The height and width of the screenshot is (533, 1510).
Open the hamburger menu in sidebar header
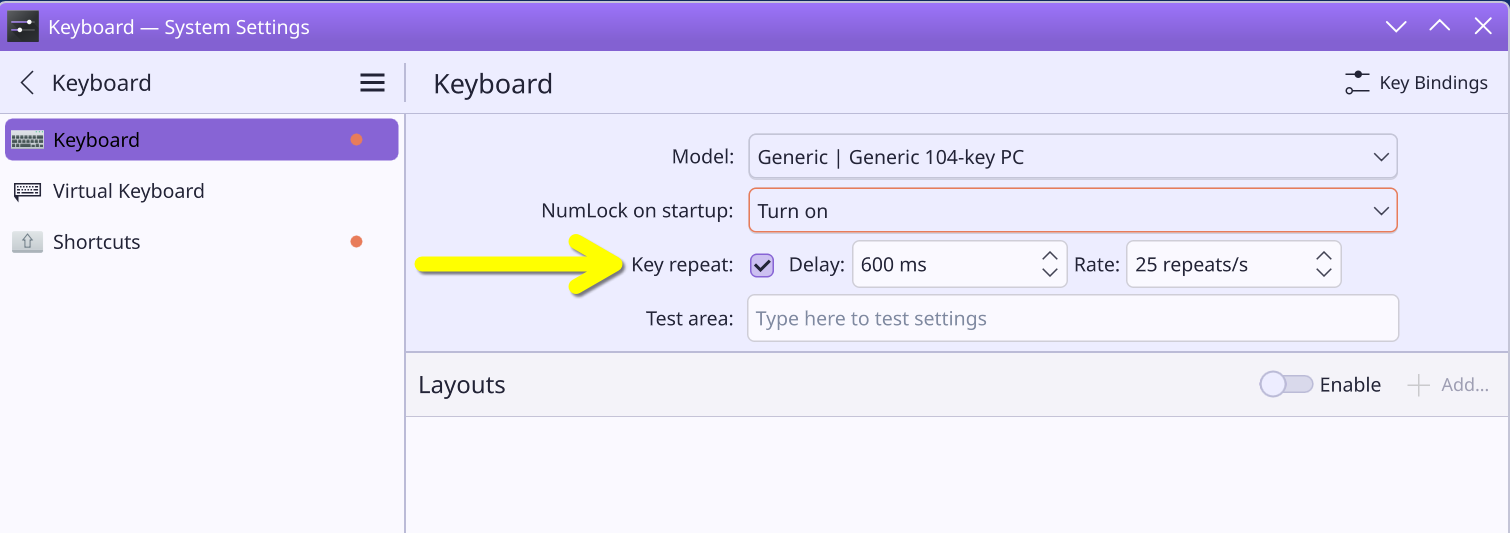pos(372,83)
